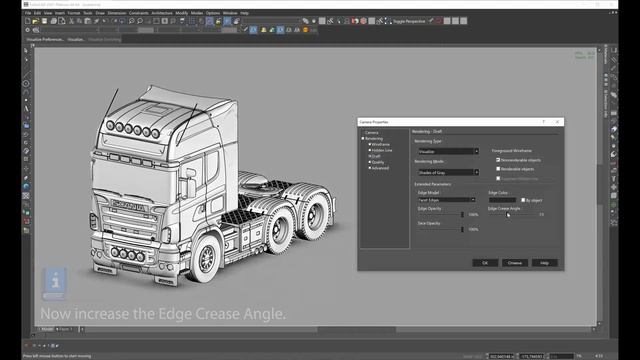Open the Architecture menu
The image size is (640, 360).
tap(162, 13)
